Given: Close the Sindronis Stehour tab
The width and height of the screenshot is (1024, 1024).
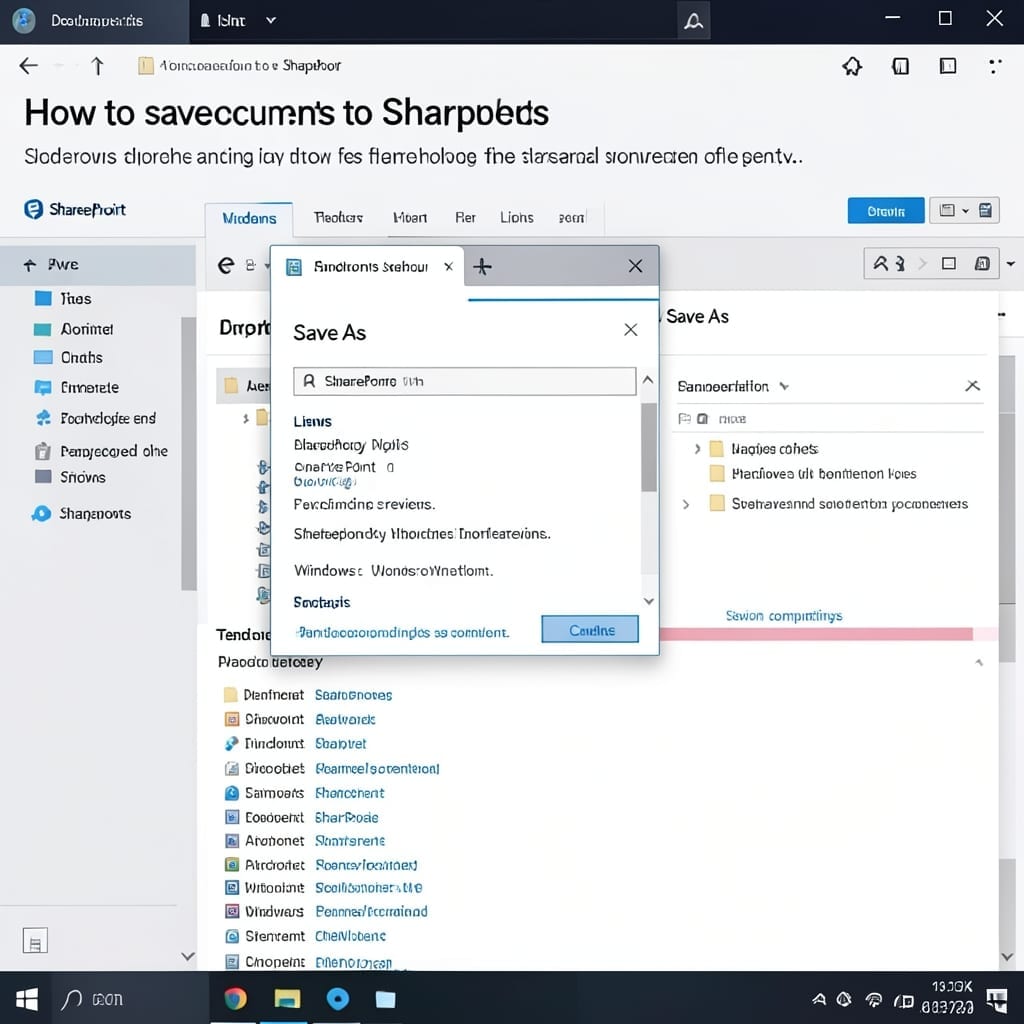Looking at the screenshot, I should click(x=449, y=266).
